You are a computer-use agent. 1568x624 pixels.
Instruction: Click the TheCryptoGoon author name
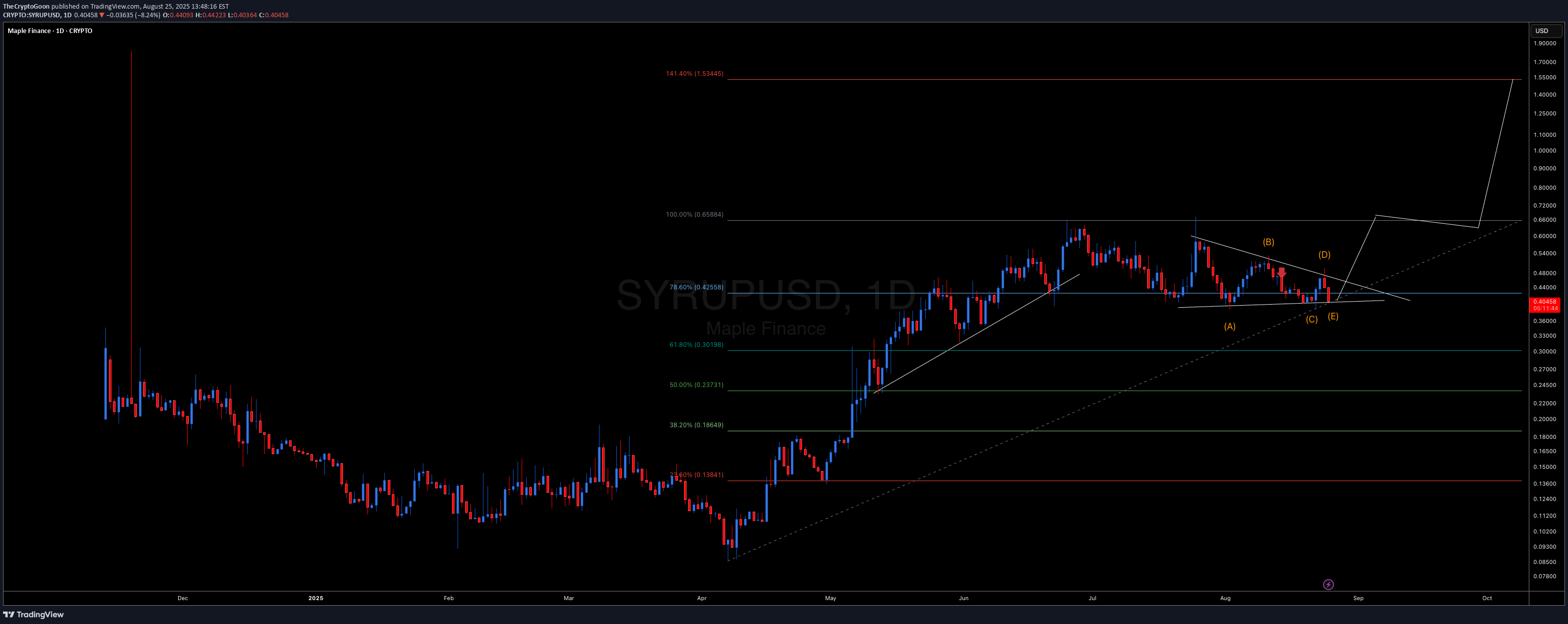click(26, 7)
